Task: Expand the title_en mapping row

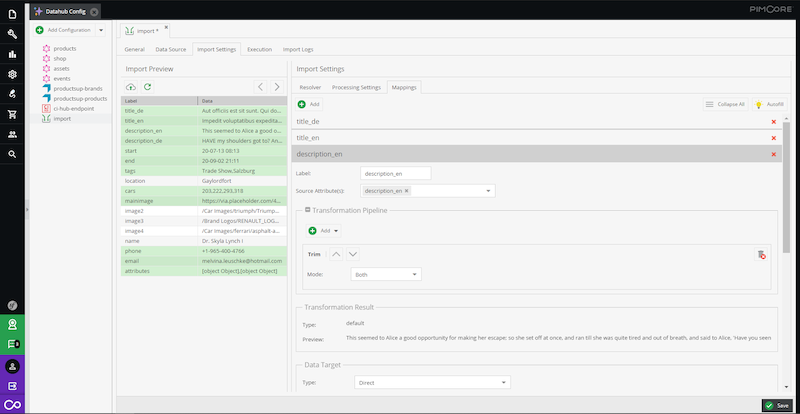Action: [536, 138]
